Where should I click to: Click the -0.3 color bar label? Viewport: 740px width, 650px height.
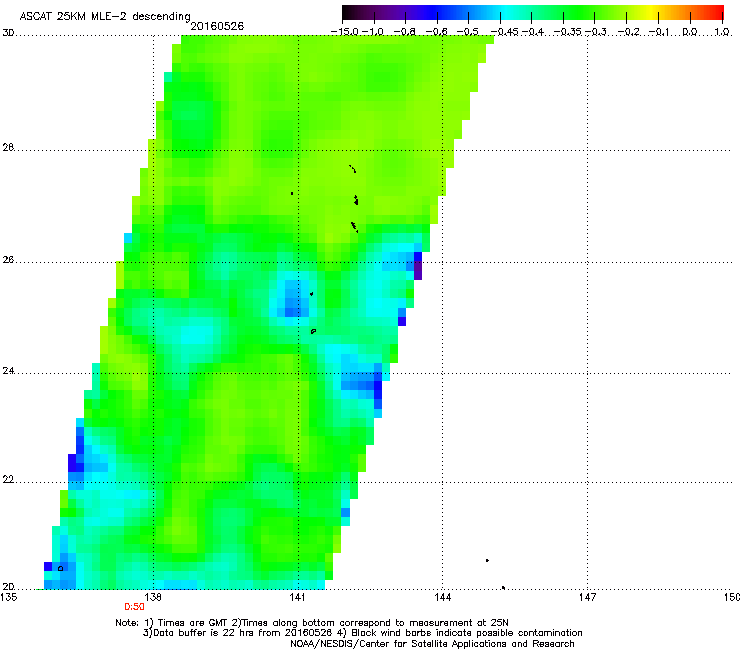[x=596, y=32]
